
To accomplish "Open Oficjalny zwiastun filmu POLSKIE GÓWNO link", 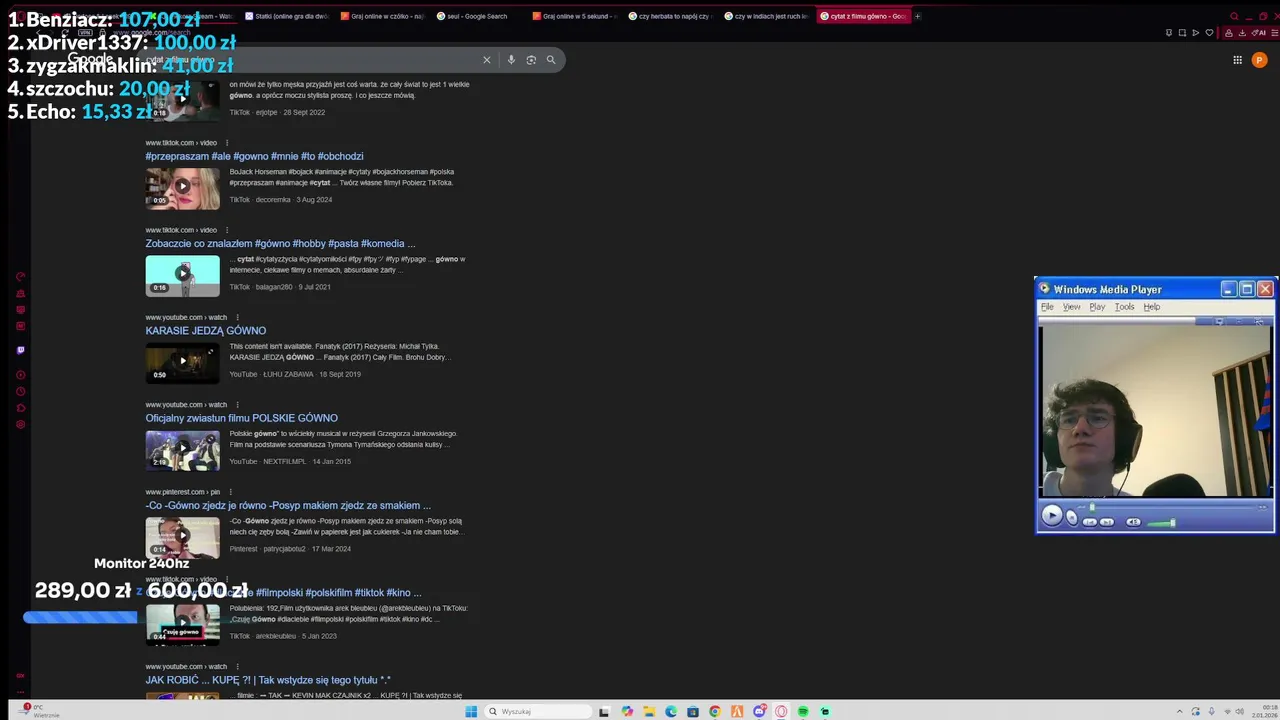I will pos(241,418).
